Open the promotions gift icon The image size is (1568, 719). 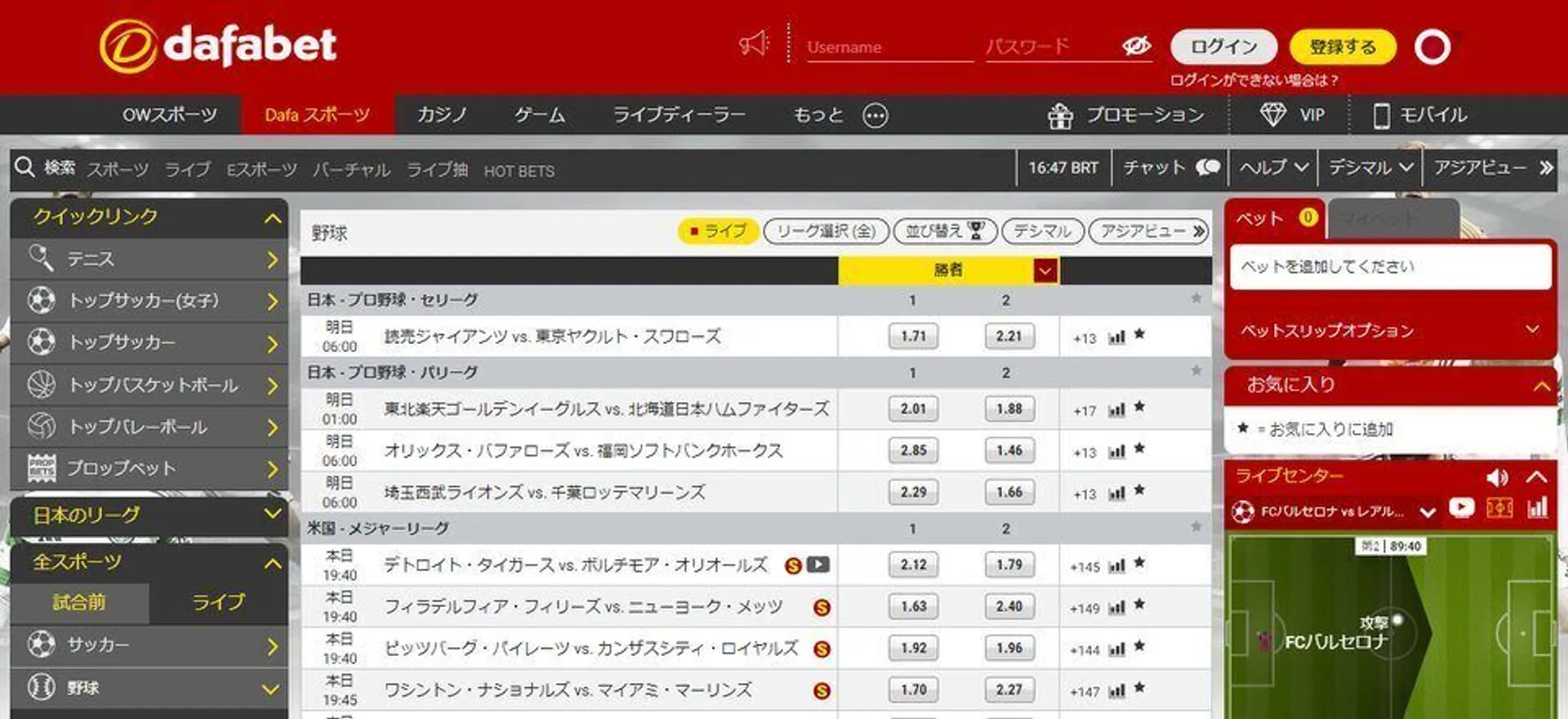[x=1060, y=116]
